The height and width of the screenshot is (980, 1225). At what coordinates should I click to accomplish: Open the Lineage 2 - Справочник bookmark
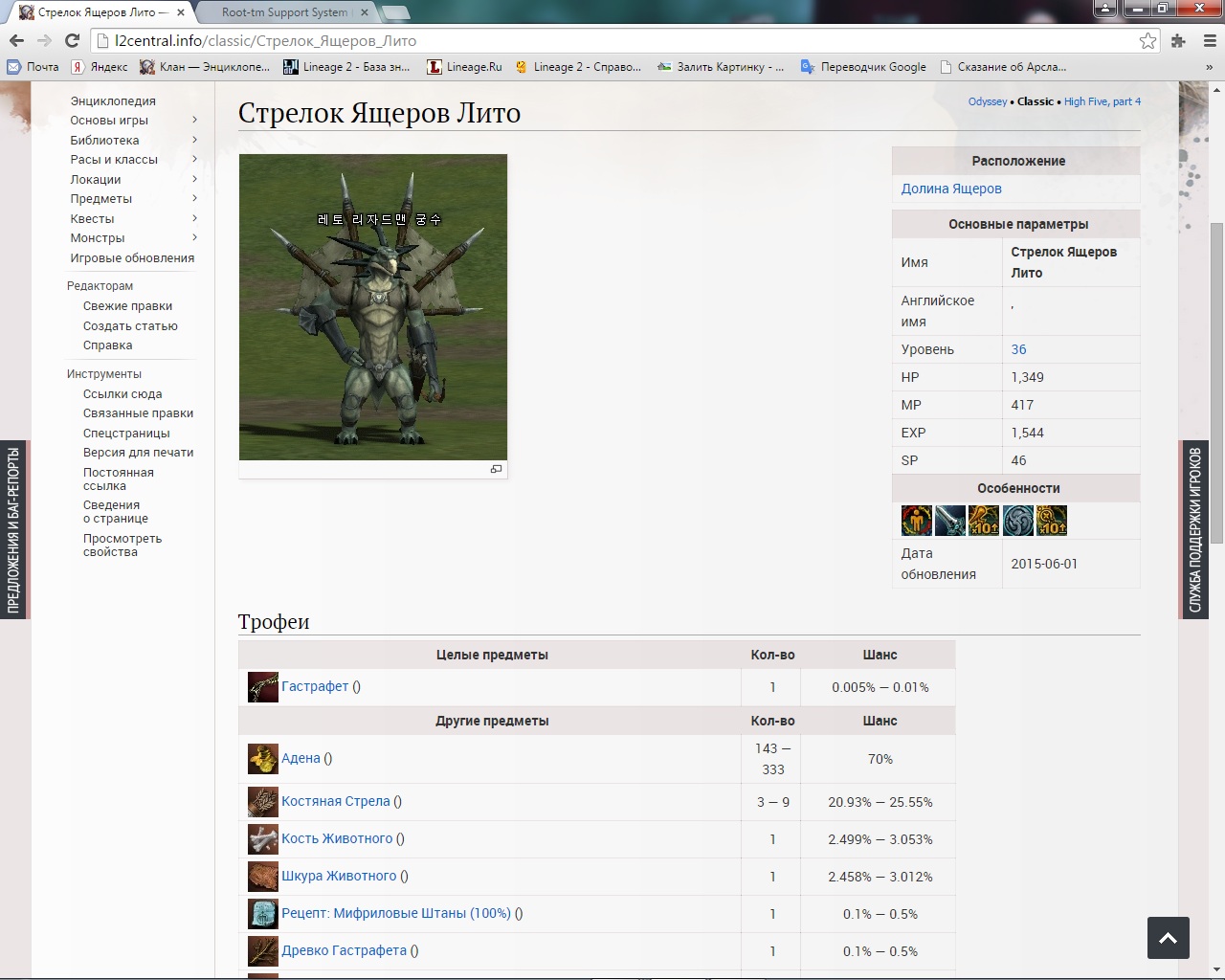578,67
